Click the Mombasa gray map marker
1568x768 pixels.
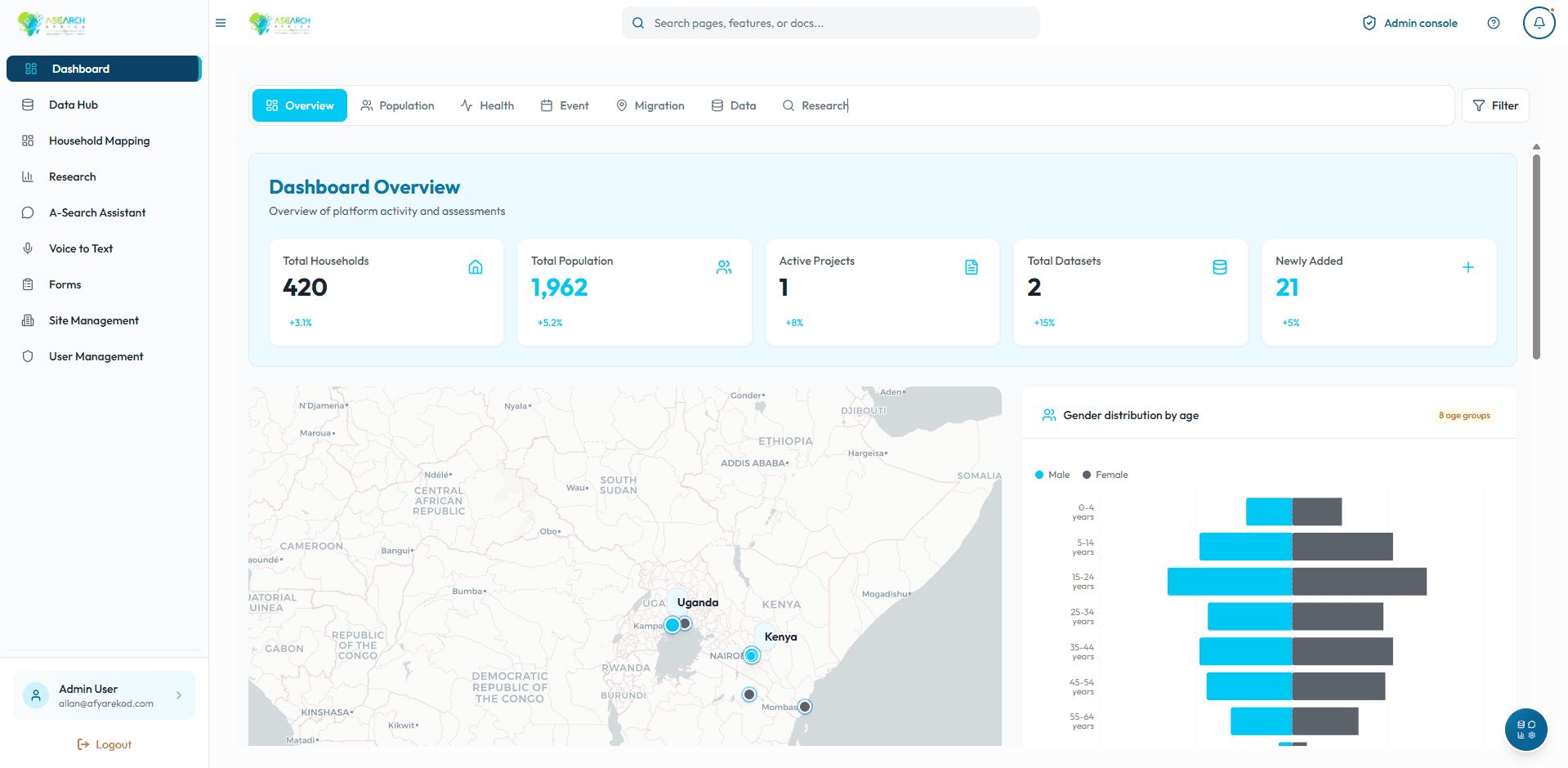pyautogui.click(x=805, y=707)
